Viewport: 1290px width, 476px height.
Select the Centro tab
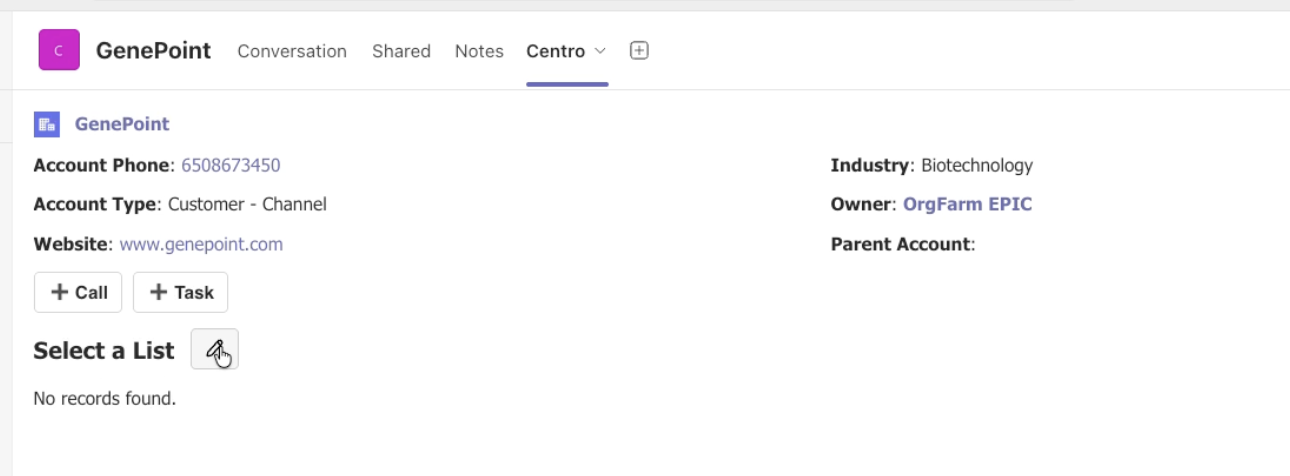(x=556, y=51)
